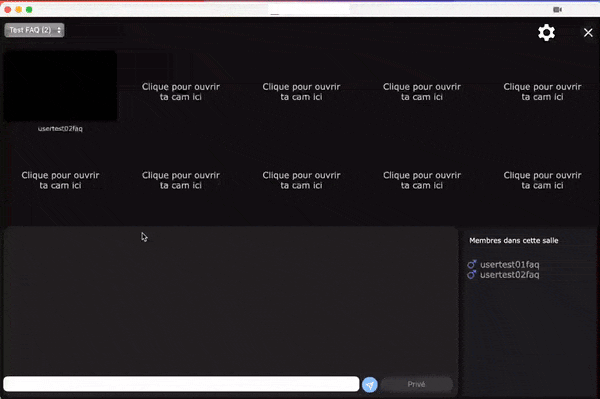Toggle the Privé private message button
The width and height of the screenshot is (600, 399).
416,384
